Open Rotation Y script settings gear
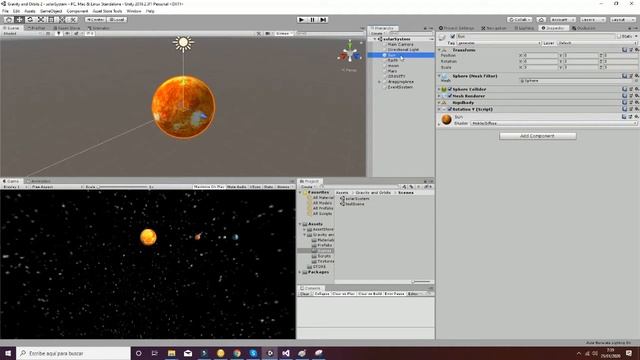Viewport: 640px width, 360px height. [636, 109]
